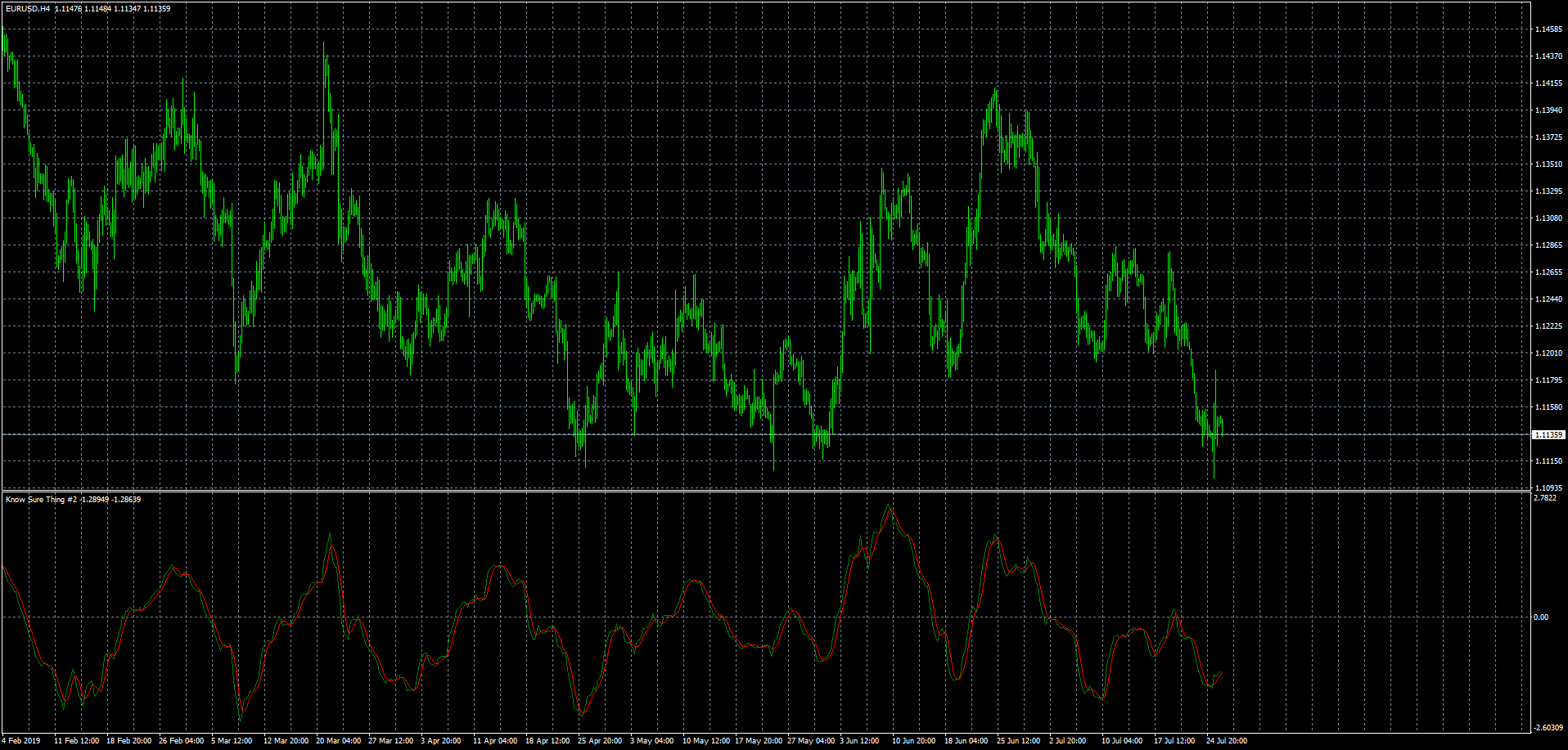Click the 18 Jun 04:00 time label
This screenshot has height=750, width=1568.
966,741
